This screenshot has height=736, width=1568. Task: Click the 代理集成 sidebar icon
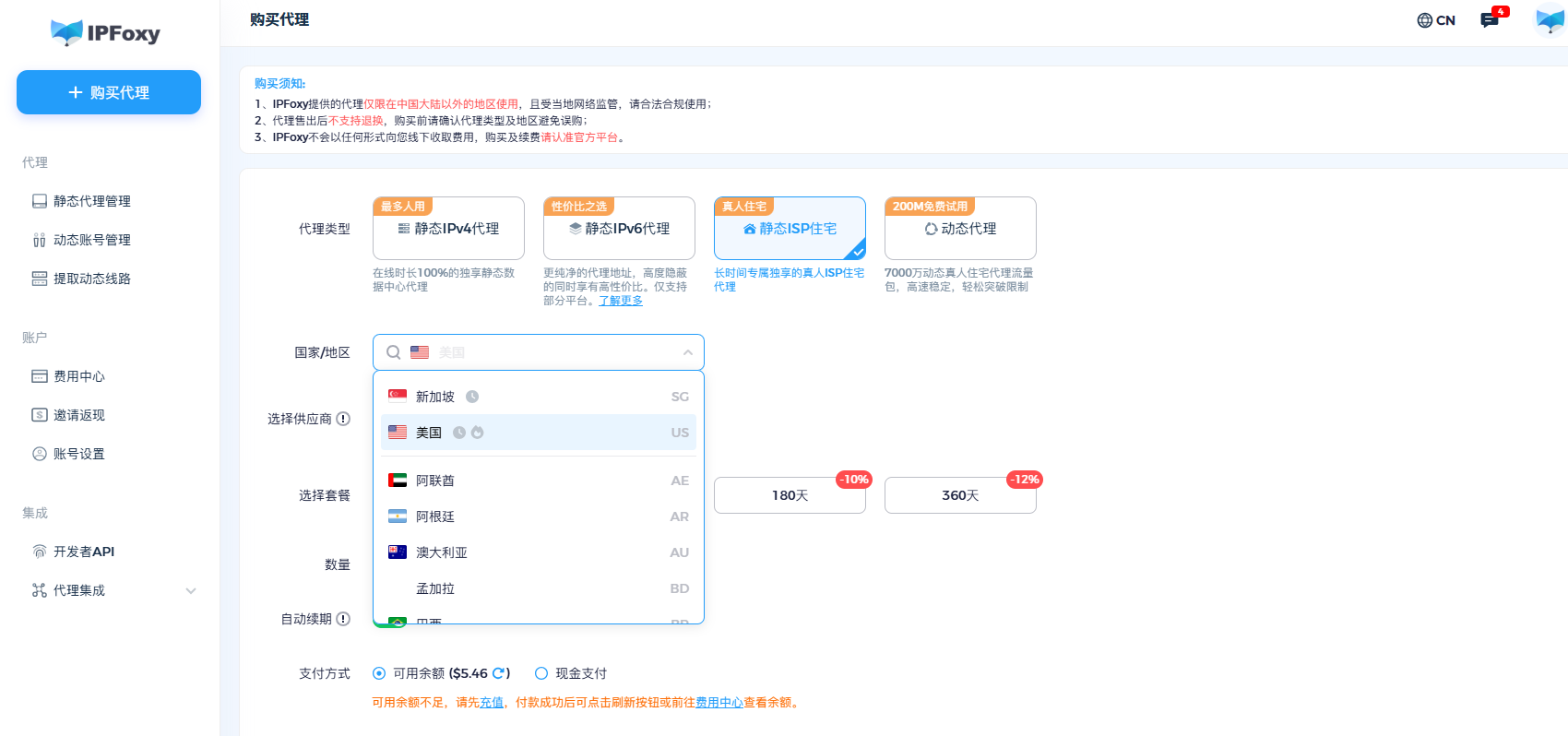[x=40, y=590]
